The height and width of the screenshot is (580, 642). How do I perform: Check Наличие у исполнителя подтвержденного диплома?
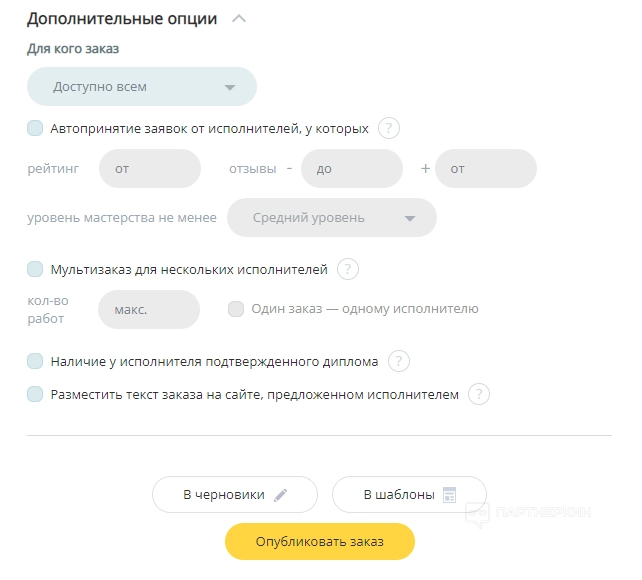[35, 361]
